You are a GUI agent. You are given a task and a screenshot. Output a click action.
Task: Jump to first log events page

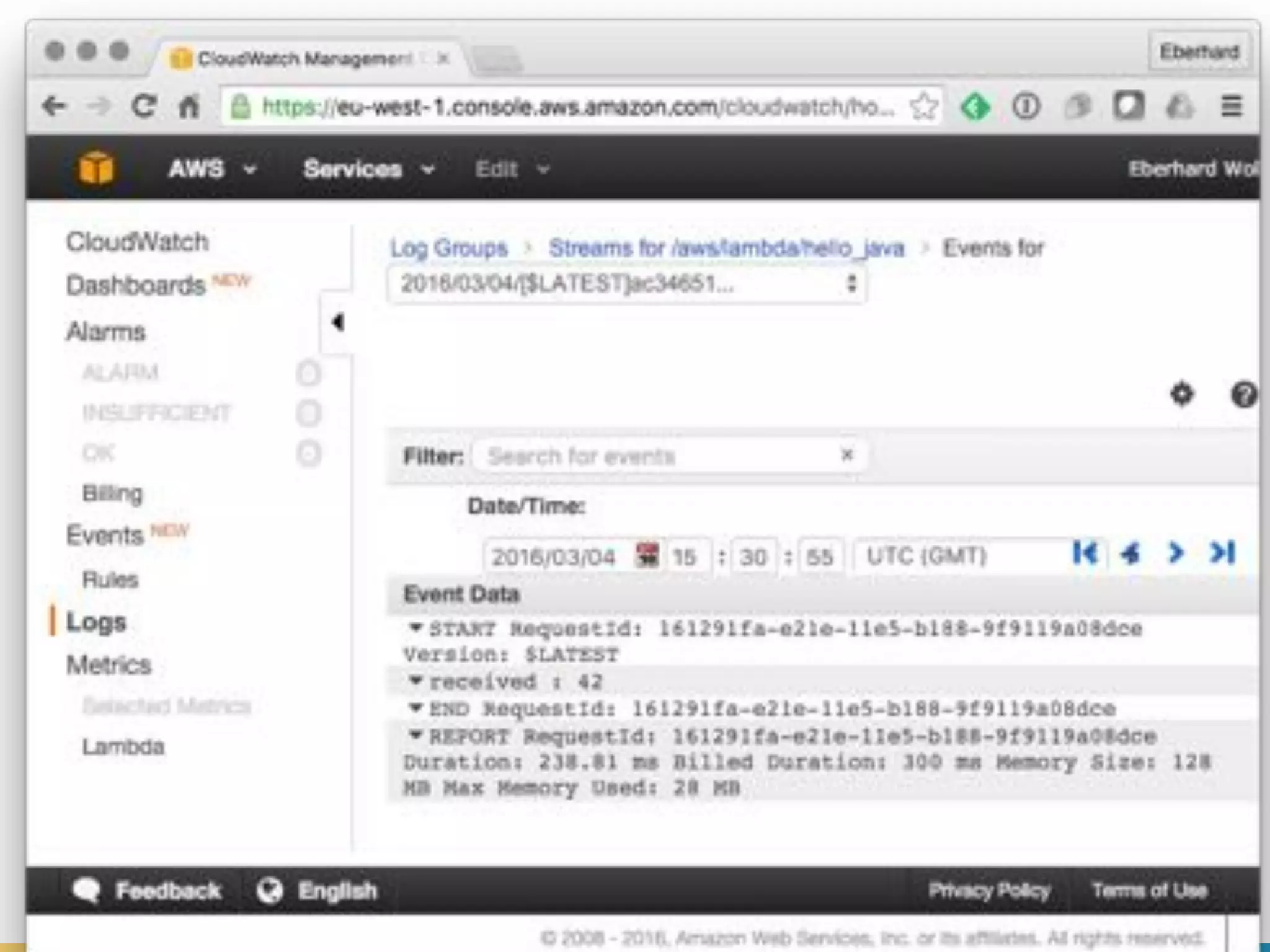coord(1085,553)
